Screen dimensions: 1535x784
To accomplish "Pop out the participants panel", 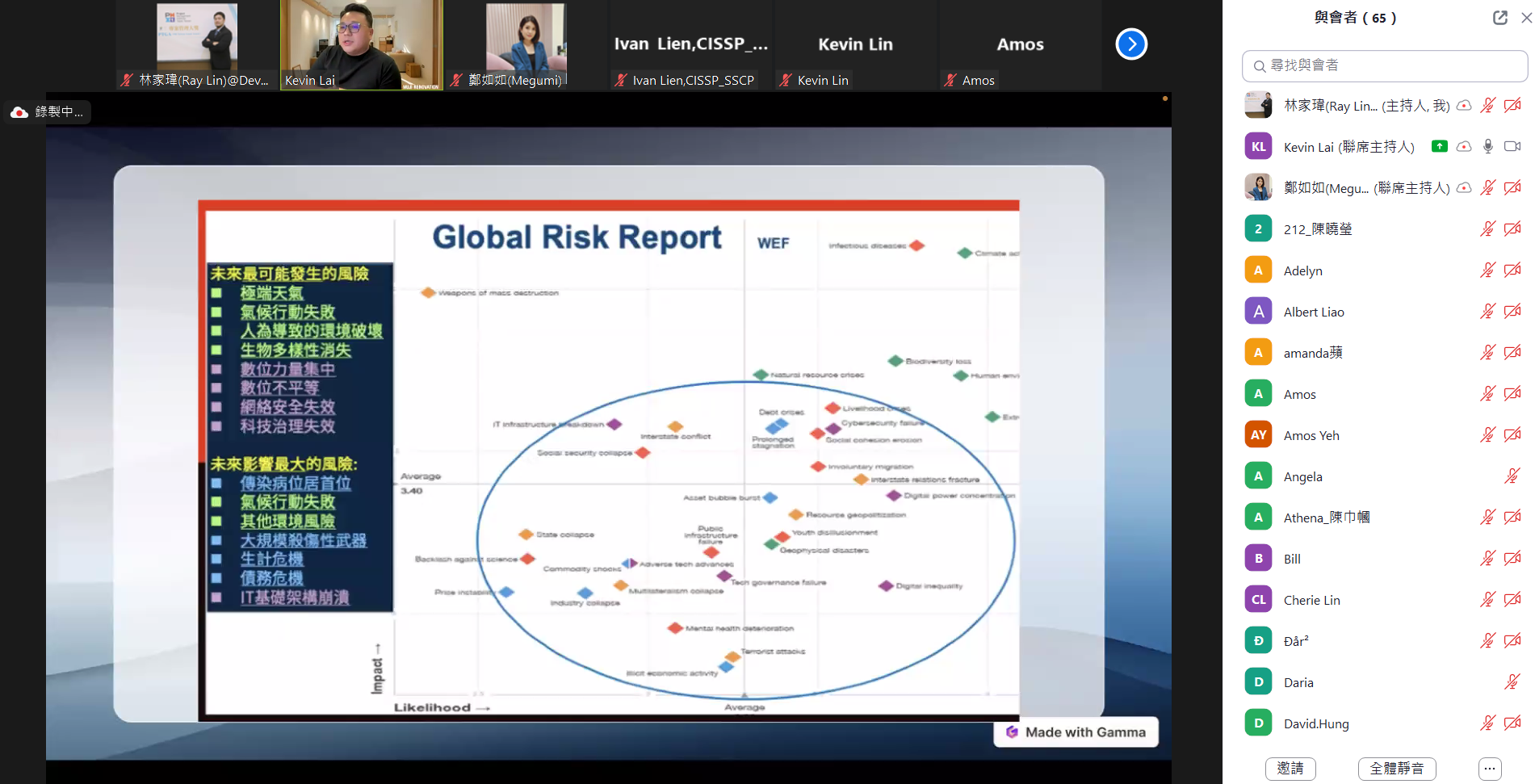I will pyautogui.click(x=1499, y=18).
